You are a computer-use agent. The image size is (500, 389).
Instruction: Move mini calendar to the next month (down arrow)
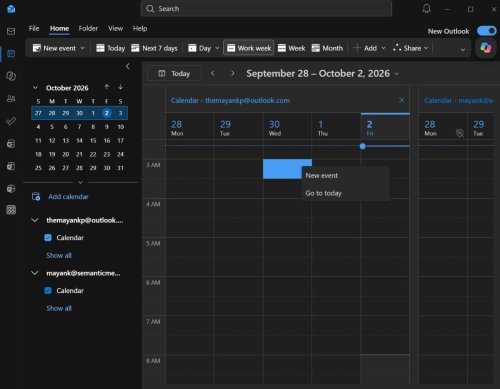coord(120,87)
